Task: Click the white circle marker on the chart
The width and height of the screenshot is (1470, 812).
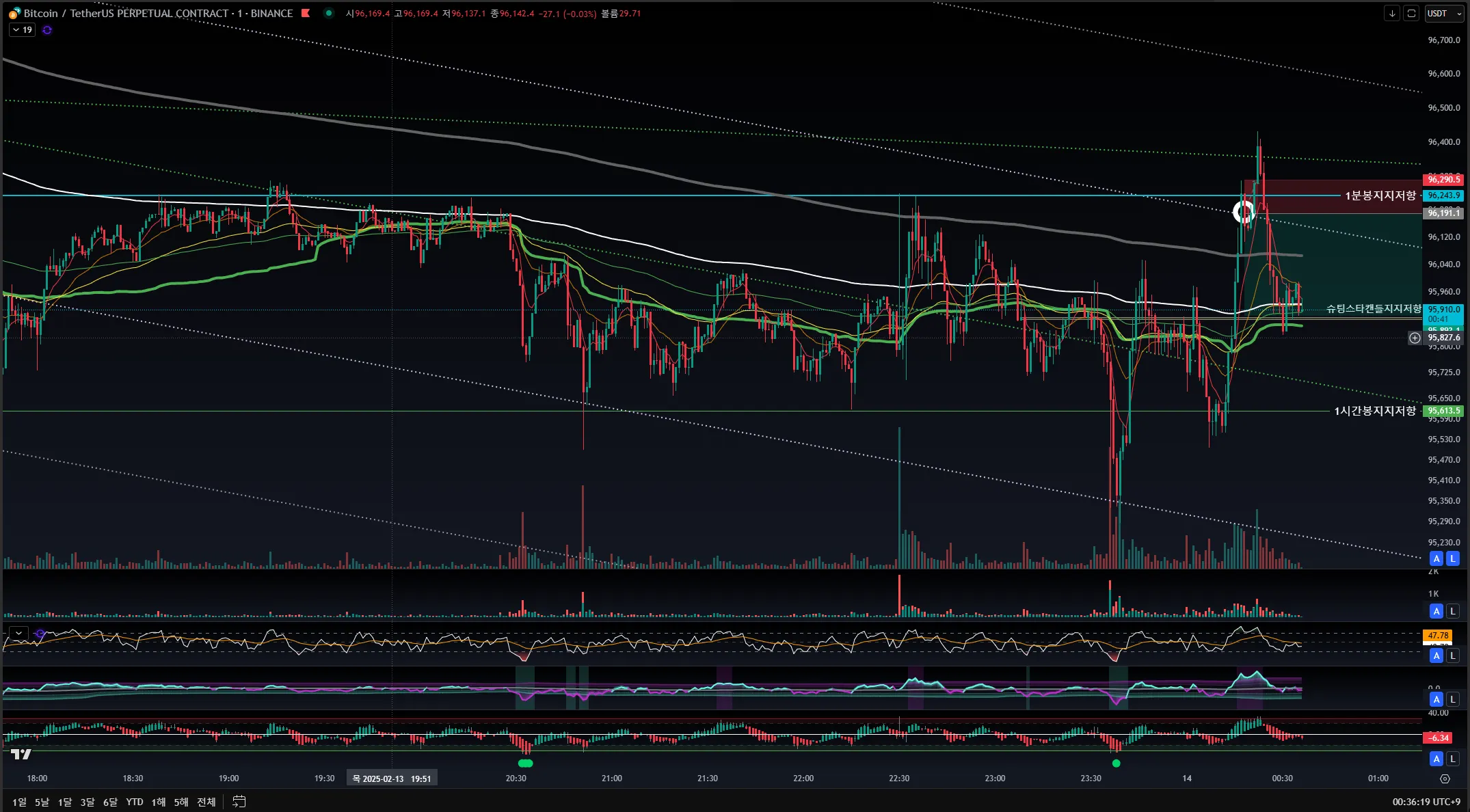Action: [1243, 213]
